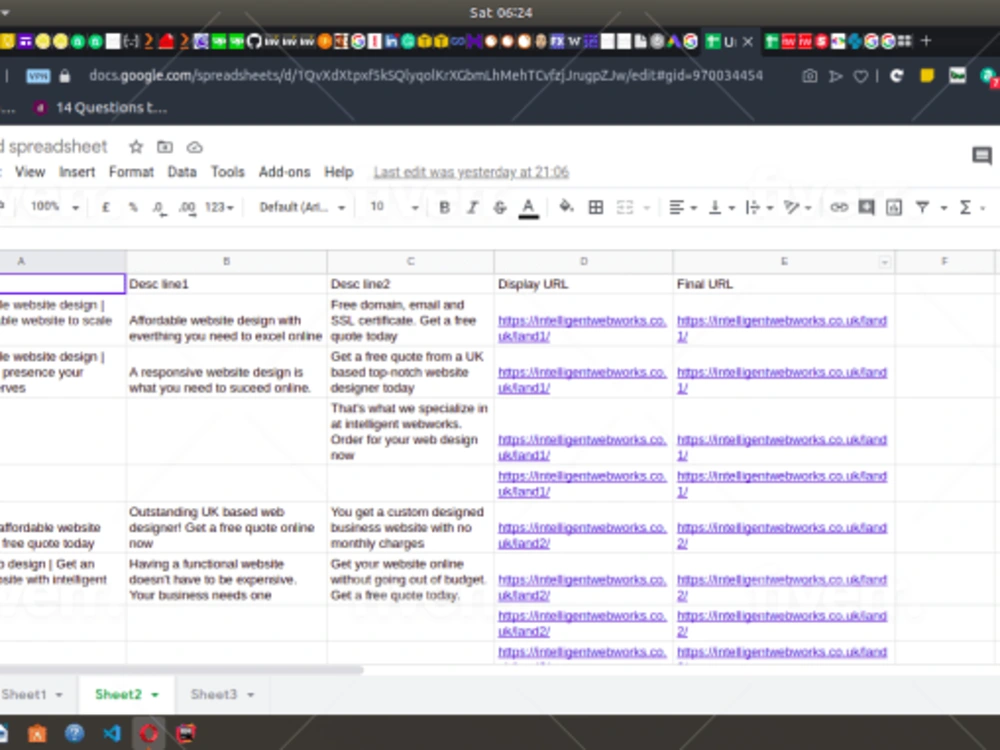1000x750 pixels.
Task: Open the View menu
Action: (30, 172)
